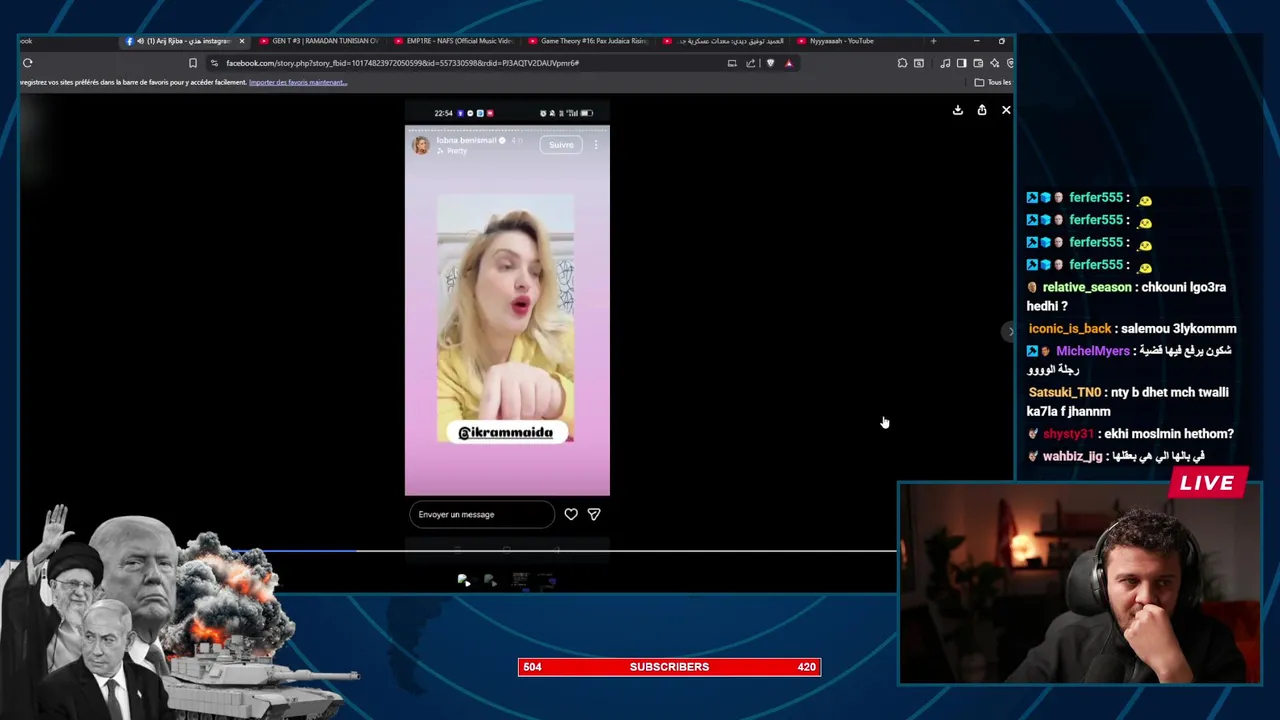Close the Arij Rjiba Facebook tab

click(x=242, y=41)
